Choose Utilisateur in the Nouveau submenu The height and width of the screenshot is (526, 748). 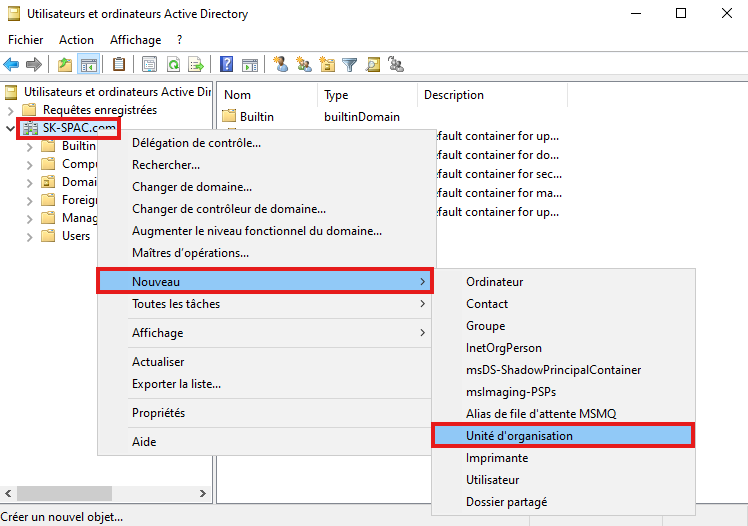(x=492, y=480)
